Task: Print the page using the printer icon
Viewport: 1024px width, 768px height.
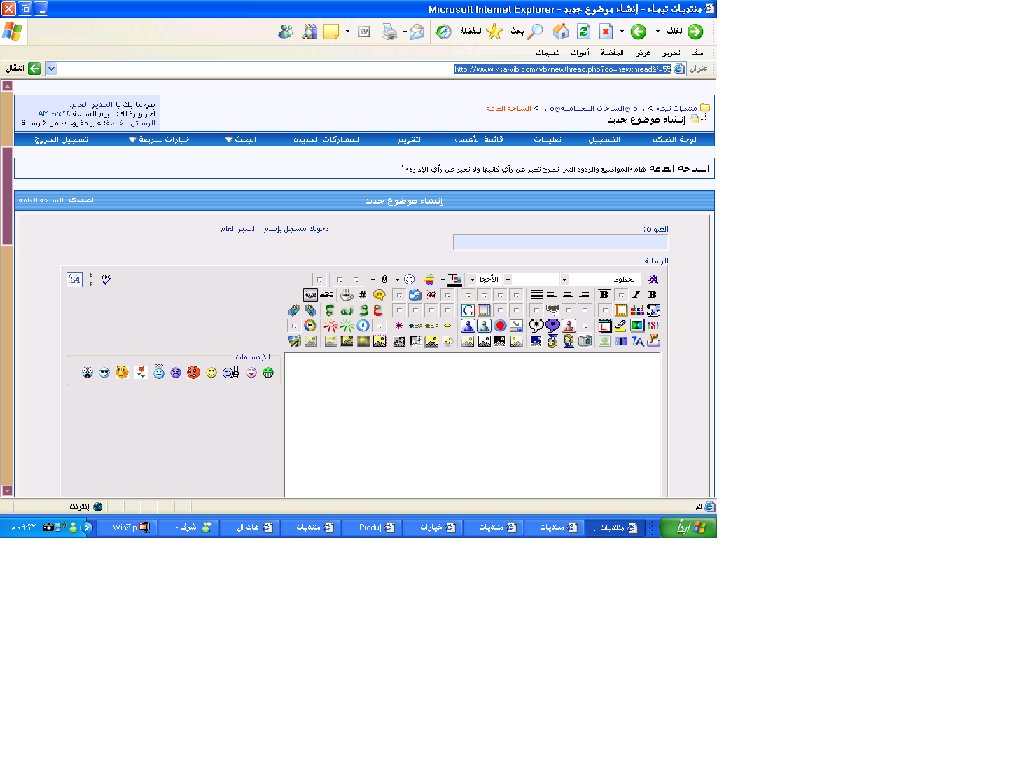Action: coord(389,31)
